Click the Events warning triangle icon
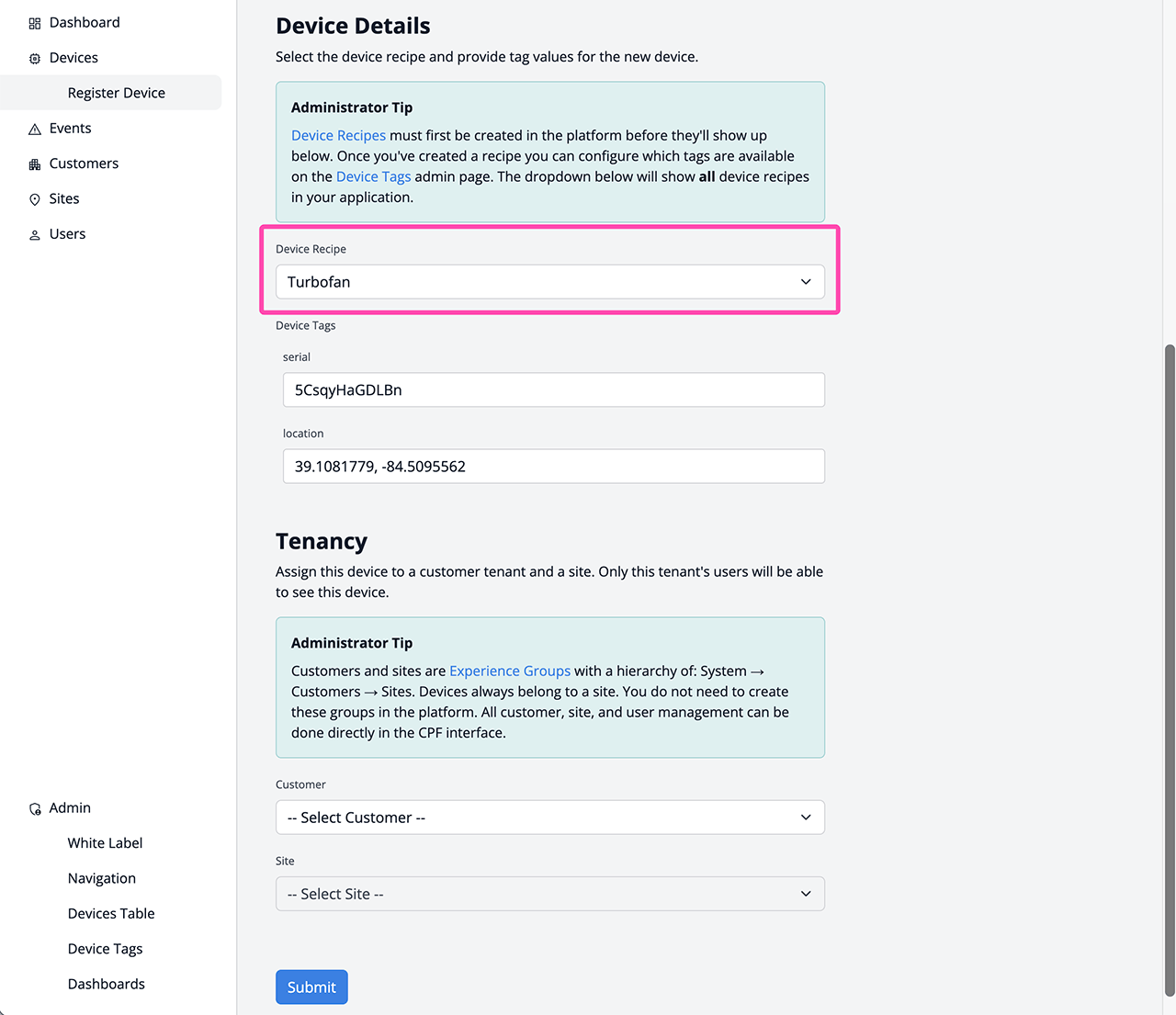The width and height of the screenshot is (1176, 1015). coord(35,129)
